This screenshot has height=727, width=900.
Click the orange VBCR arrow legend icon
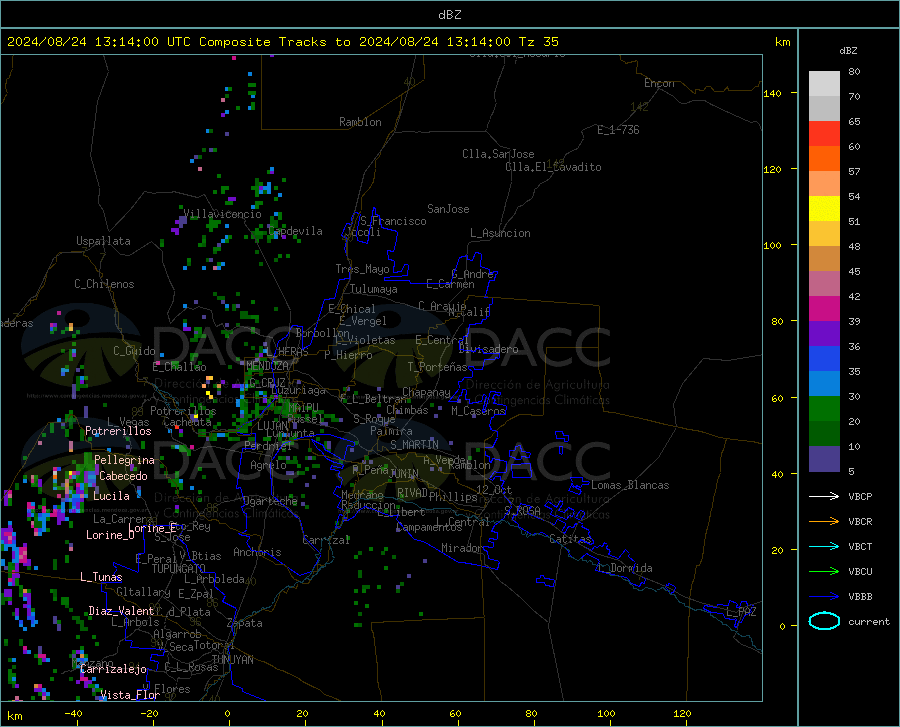[x=824, y=522]
